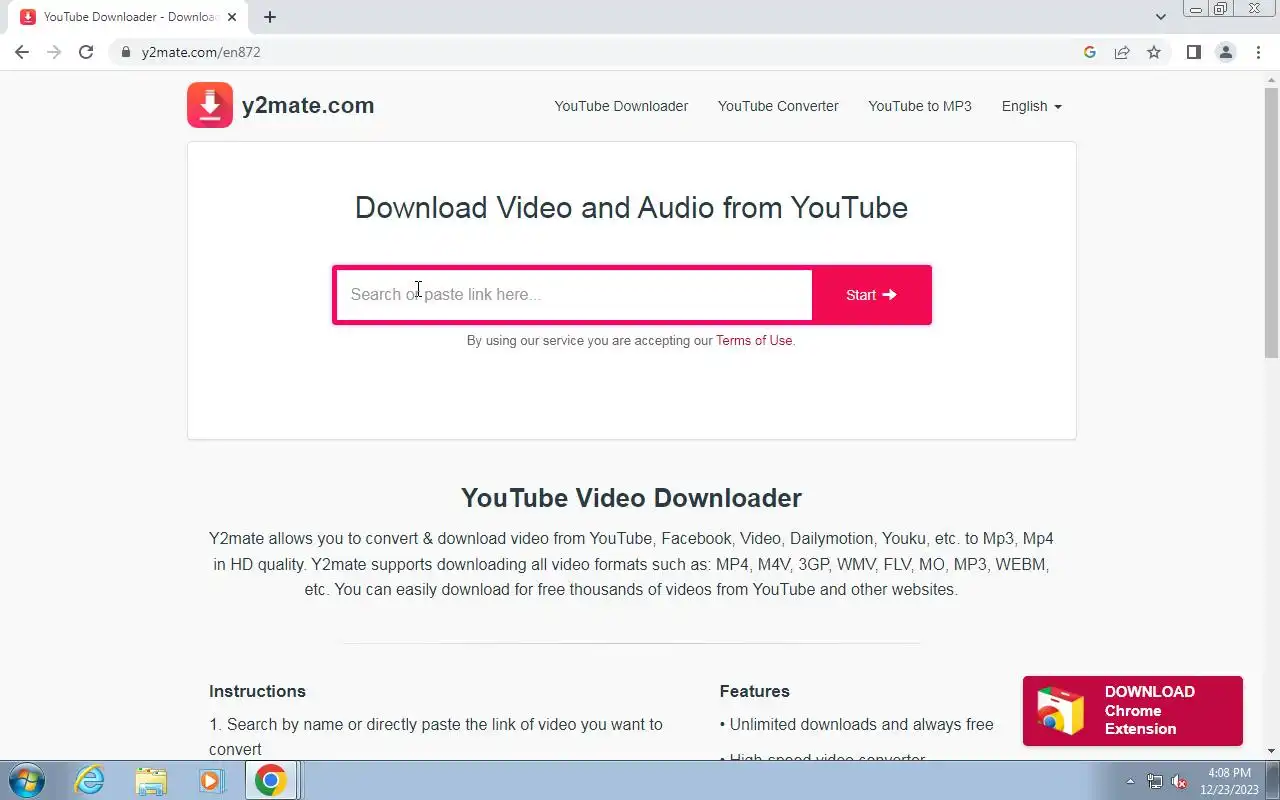Image resolution: width=1280 pixels, height=800 pixels.
Task: Click the page vertical scrollbar thumb
Action: pyautogui.click(x=1271, y=222)
